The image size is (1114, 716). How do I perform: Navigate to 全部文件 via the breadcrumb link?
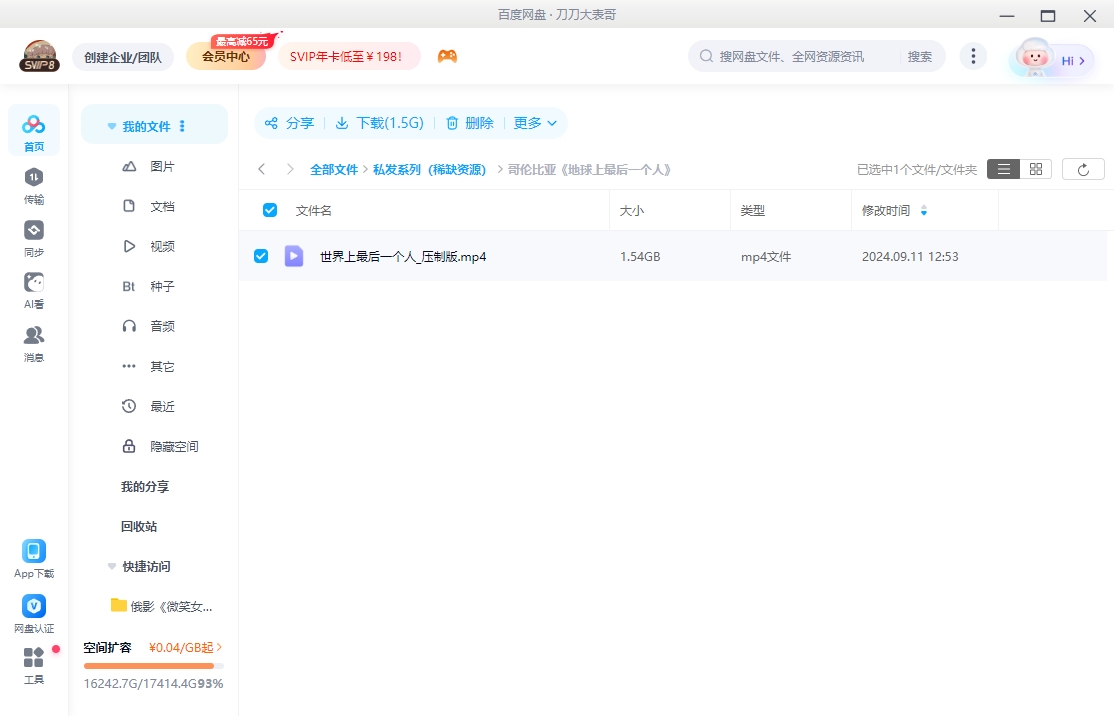[335, 169]
